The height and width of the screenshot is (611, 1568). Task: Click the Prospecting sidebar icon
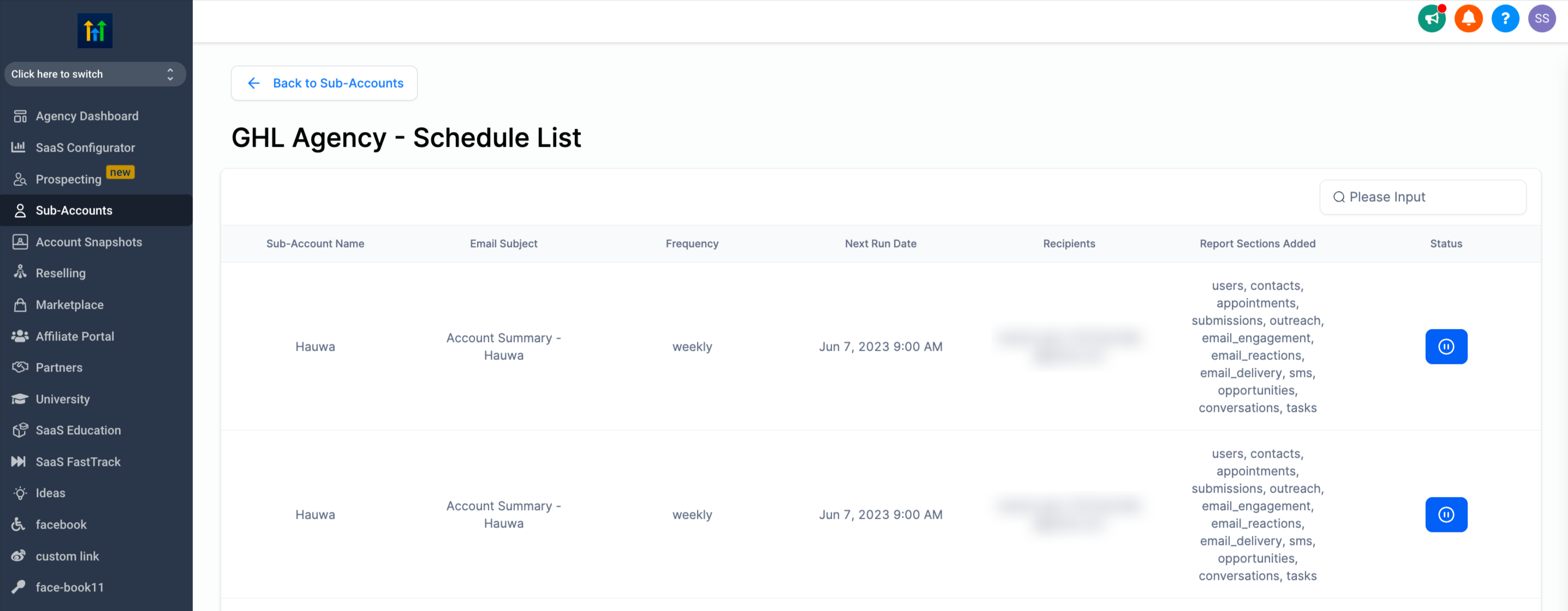click(20, 179)
